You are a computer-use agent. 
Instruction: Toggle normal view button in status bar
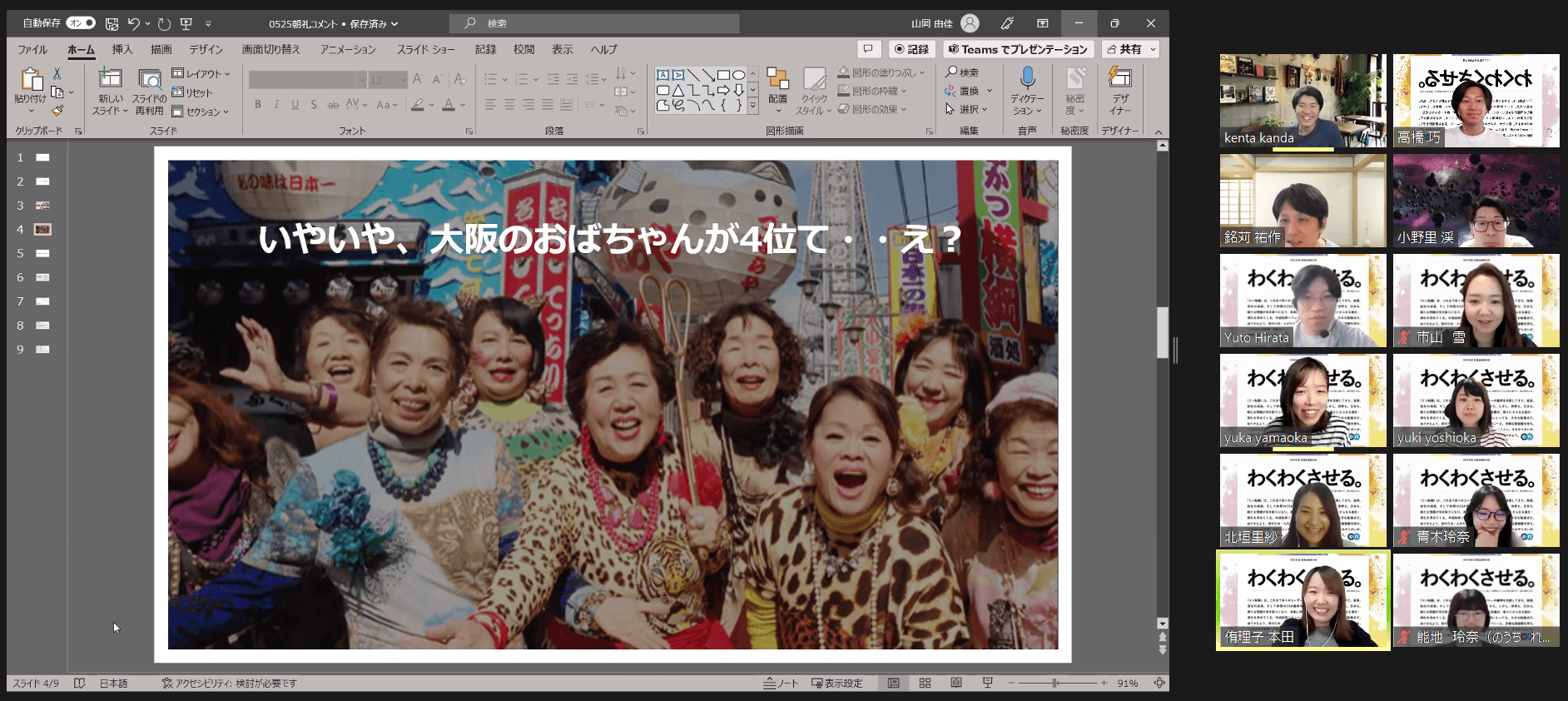(893, 684)
